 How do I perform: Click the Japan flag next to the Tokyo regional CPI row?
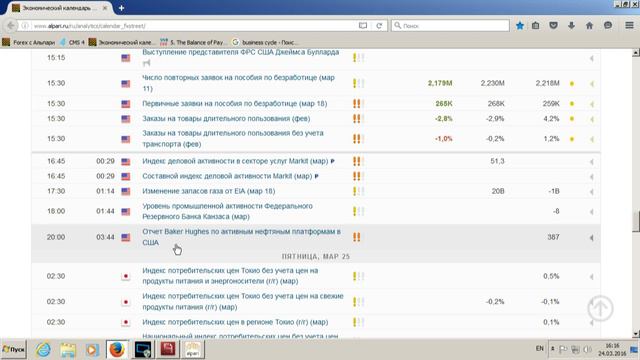126,322
